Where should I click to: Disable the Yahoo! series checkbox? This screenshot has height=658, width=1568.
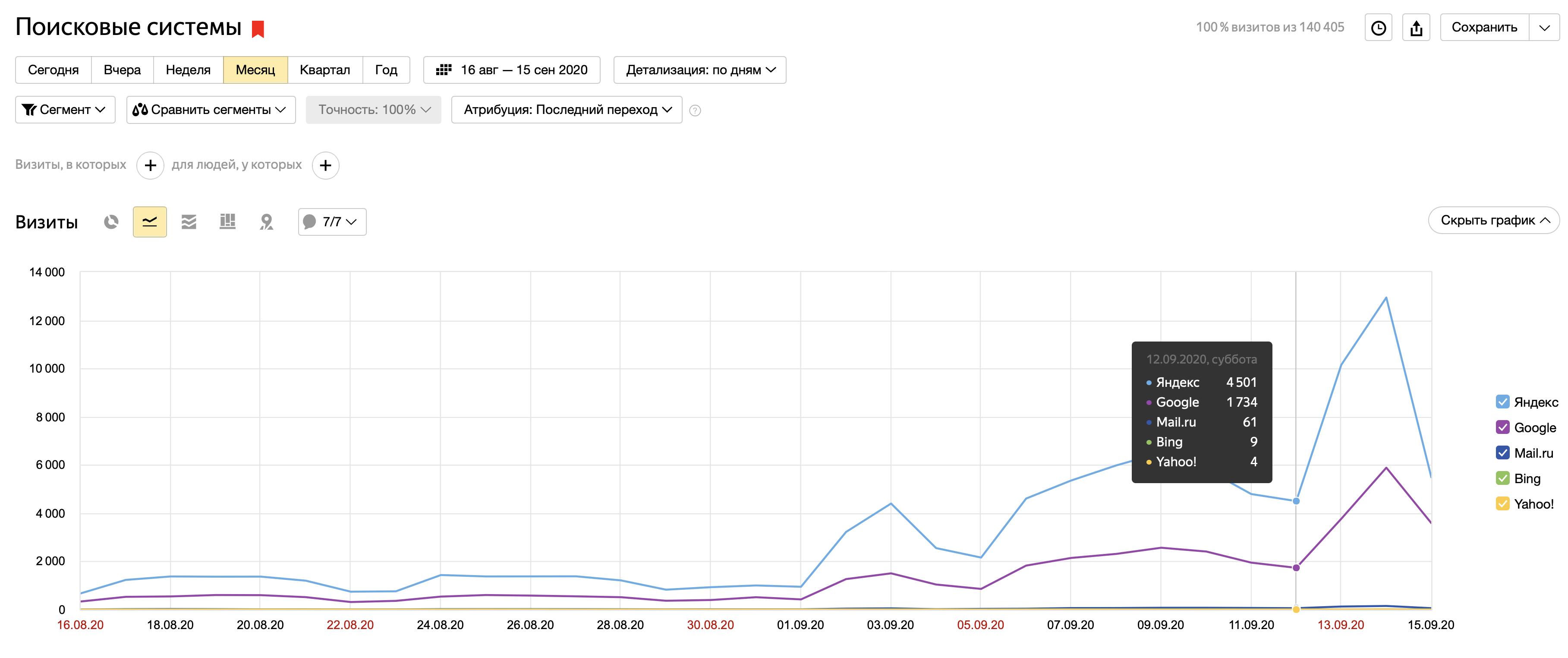(x=1502, y=503)
